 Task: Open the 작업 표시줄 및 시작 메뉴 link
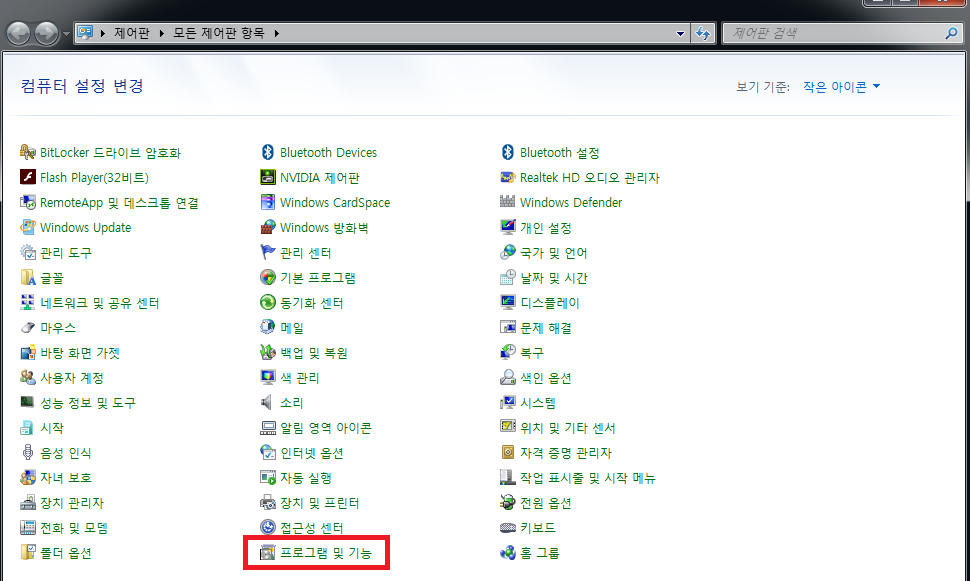coord(588,478)
